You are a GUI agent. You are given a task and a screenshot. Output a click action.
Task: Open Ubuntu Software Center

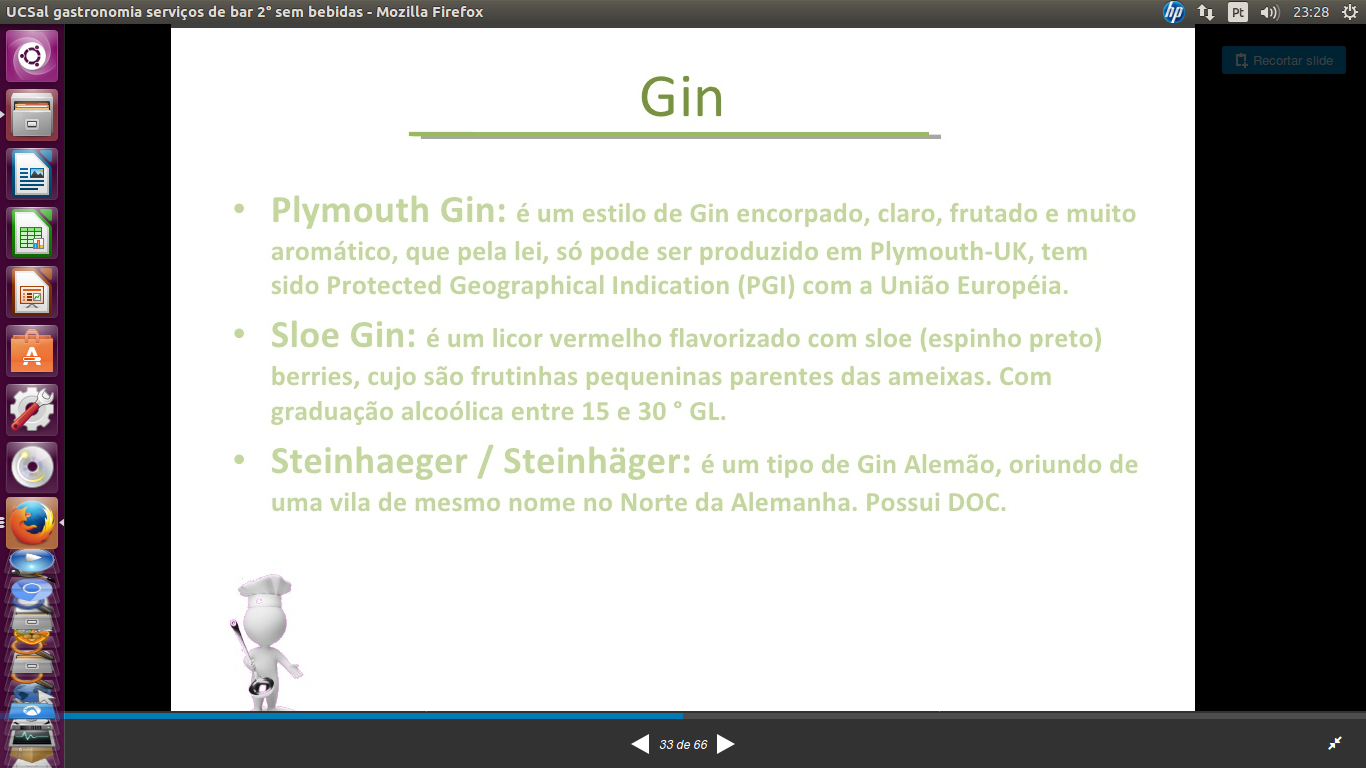click(x=32, y=351)
